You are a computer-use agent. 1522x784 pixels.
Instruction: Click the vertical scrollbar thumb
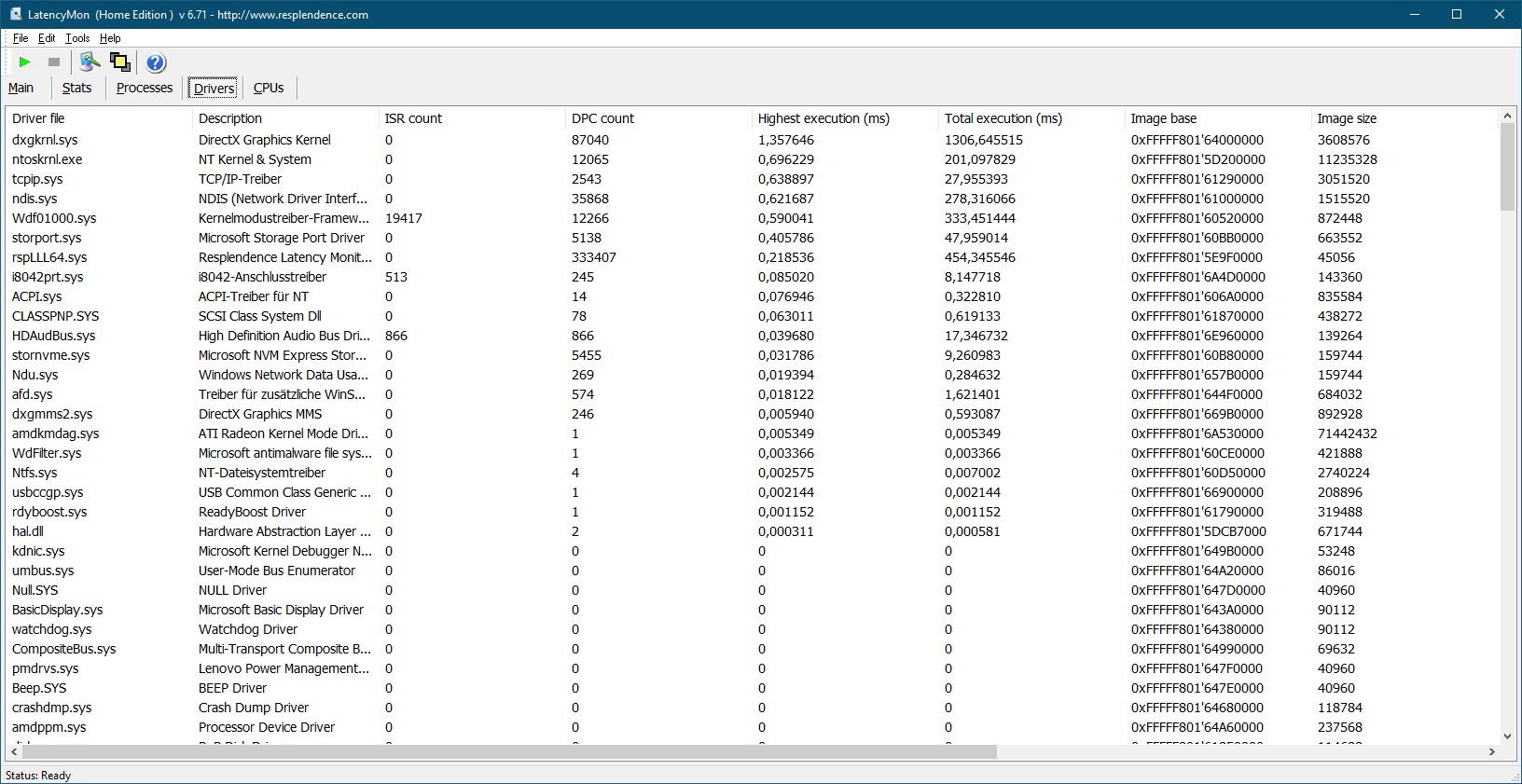(1507, 168)
